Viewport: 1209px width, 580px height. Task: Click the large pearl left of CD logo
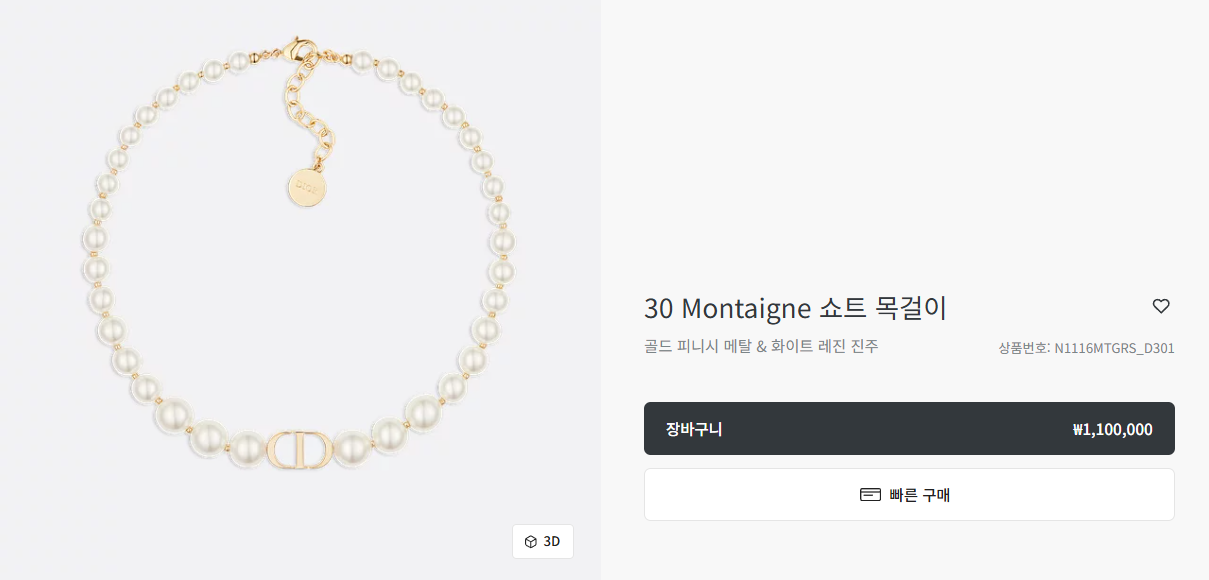[x=246, y=449]
